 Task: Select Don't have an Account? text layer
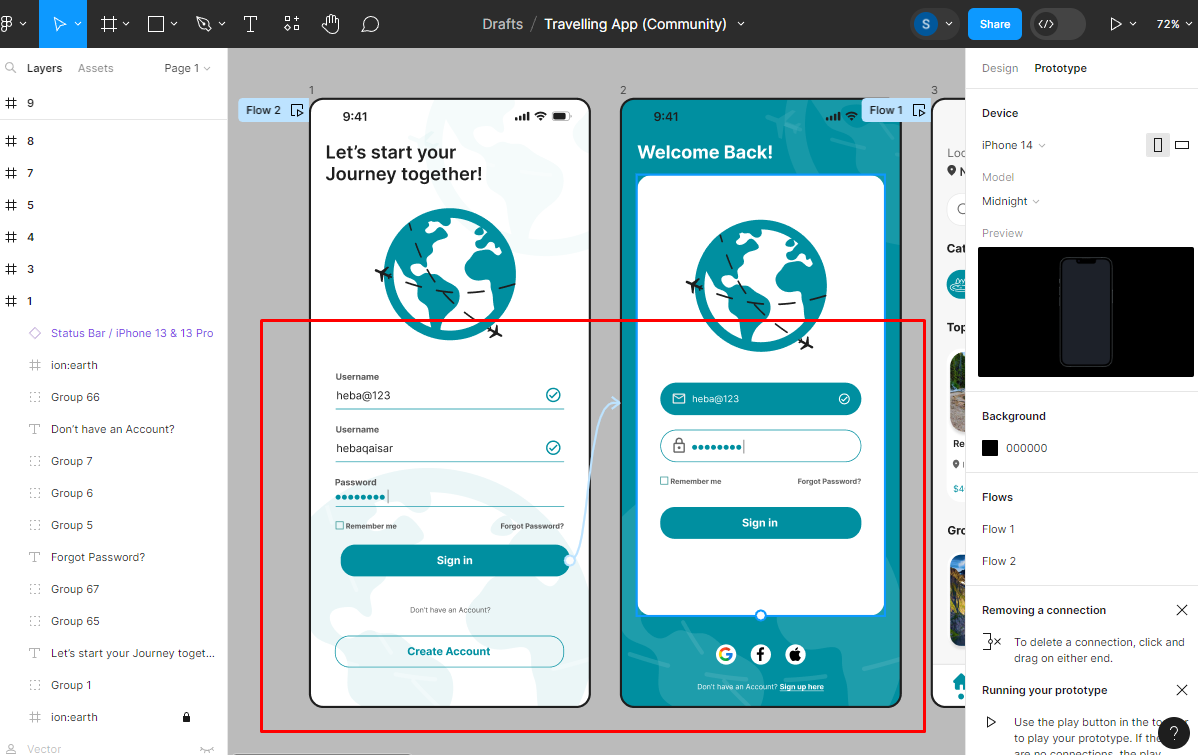(114, 429)
